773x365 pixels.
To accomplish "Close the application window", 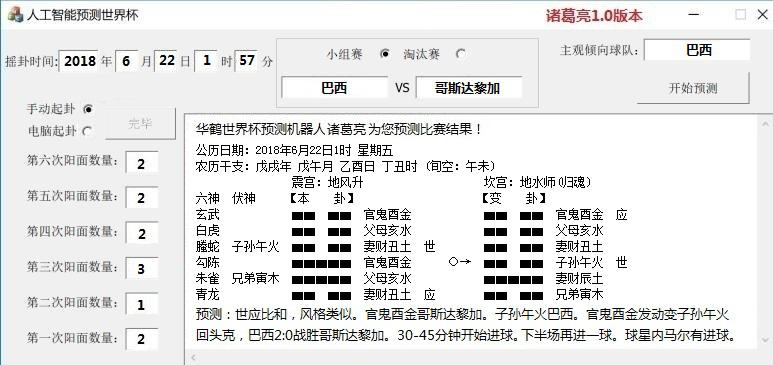I will coord(762,15).
